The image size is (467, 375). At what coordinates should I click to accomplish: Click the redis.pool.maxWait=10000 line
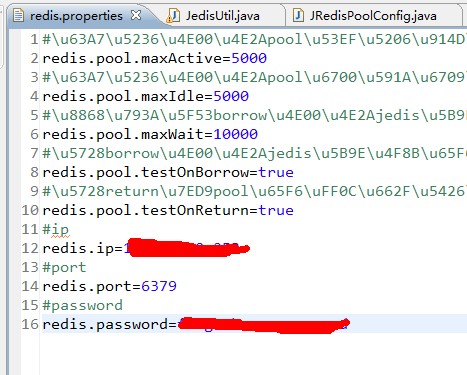click(150, 134)
